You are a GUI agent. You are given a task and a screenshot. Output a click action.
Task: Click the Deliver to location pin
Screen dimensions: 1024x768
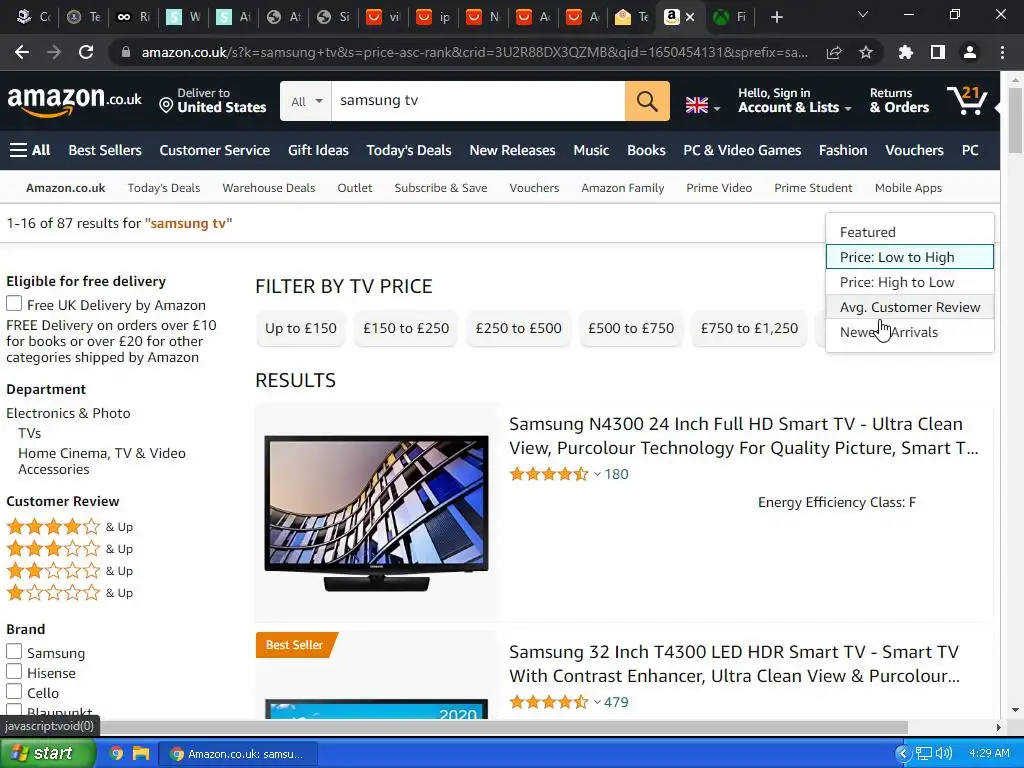pyautogui.click(x=166, y=105)
